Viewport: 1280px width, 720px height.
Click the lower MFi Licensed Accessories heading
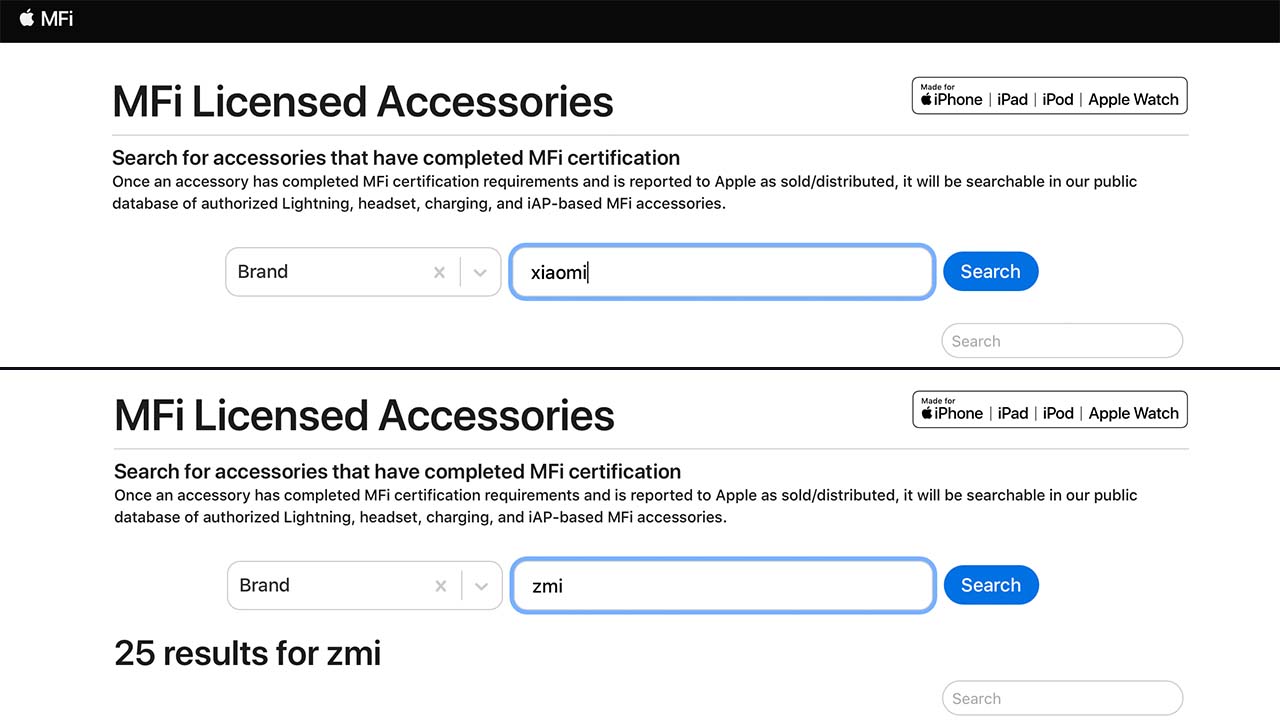point(364,416)
